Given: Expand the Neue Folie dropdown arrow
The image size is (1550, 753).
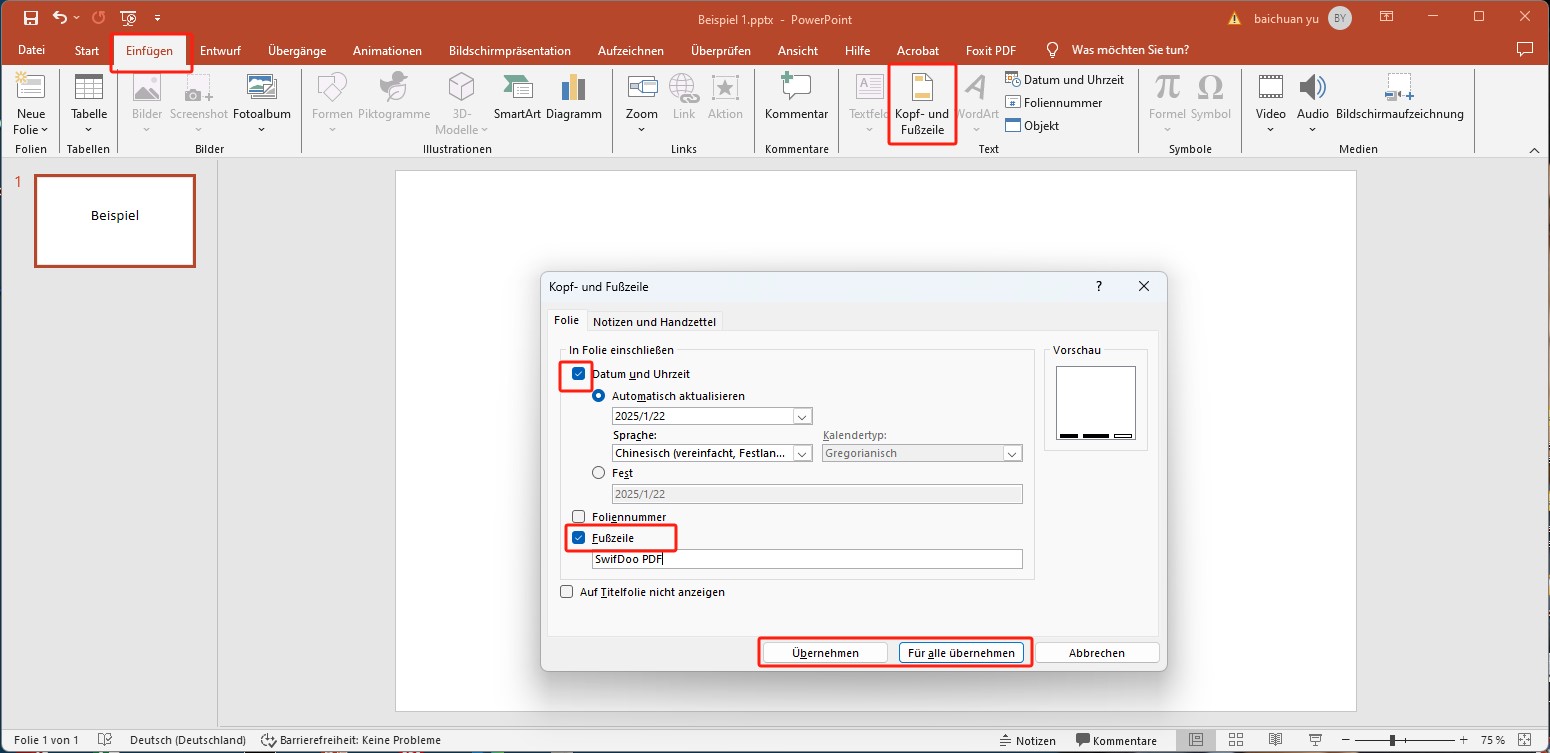Looking at the screenshot, I should 45,130.
